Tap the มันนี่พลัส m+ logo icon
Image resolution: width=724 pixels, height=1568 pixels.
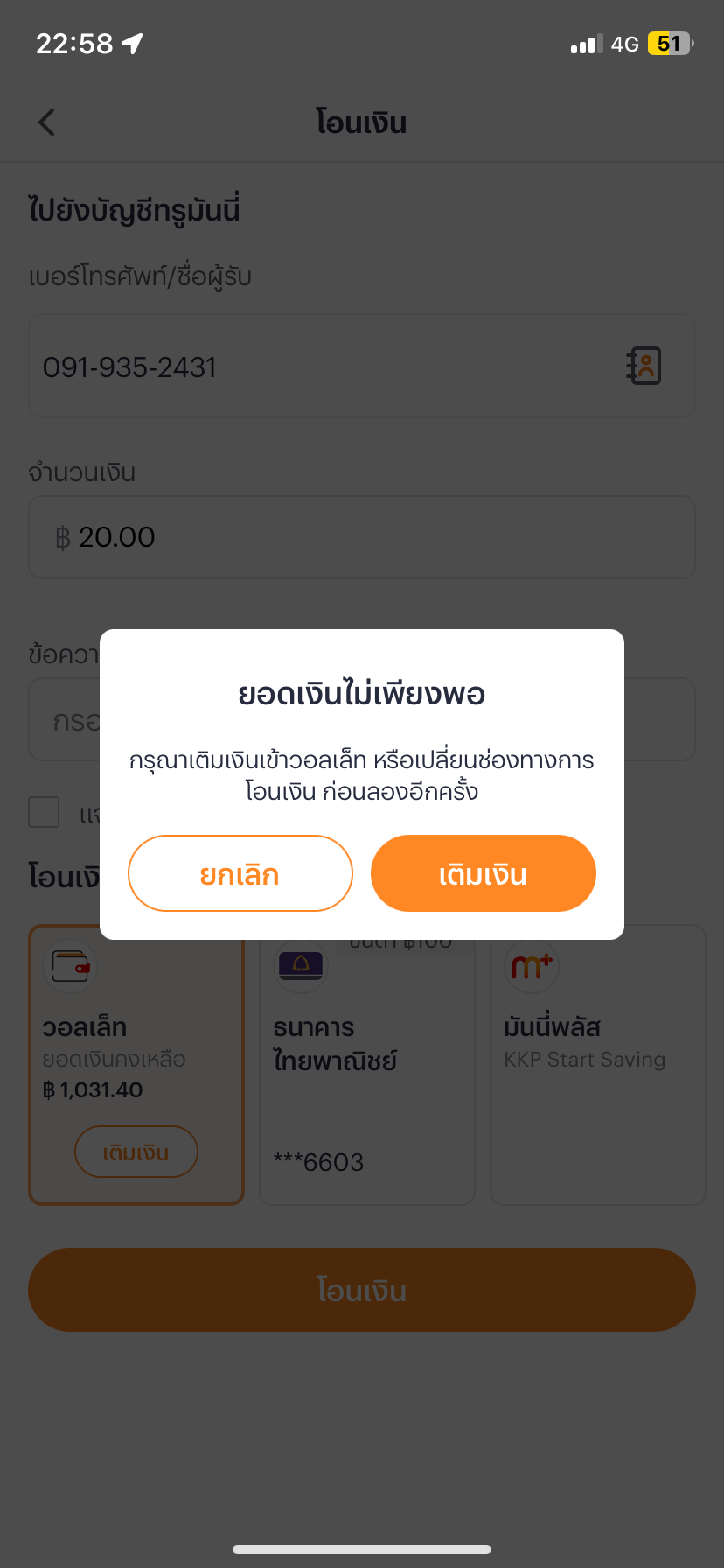pyautogui.click(x=532, y=966)
